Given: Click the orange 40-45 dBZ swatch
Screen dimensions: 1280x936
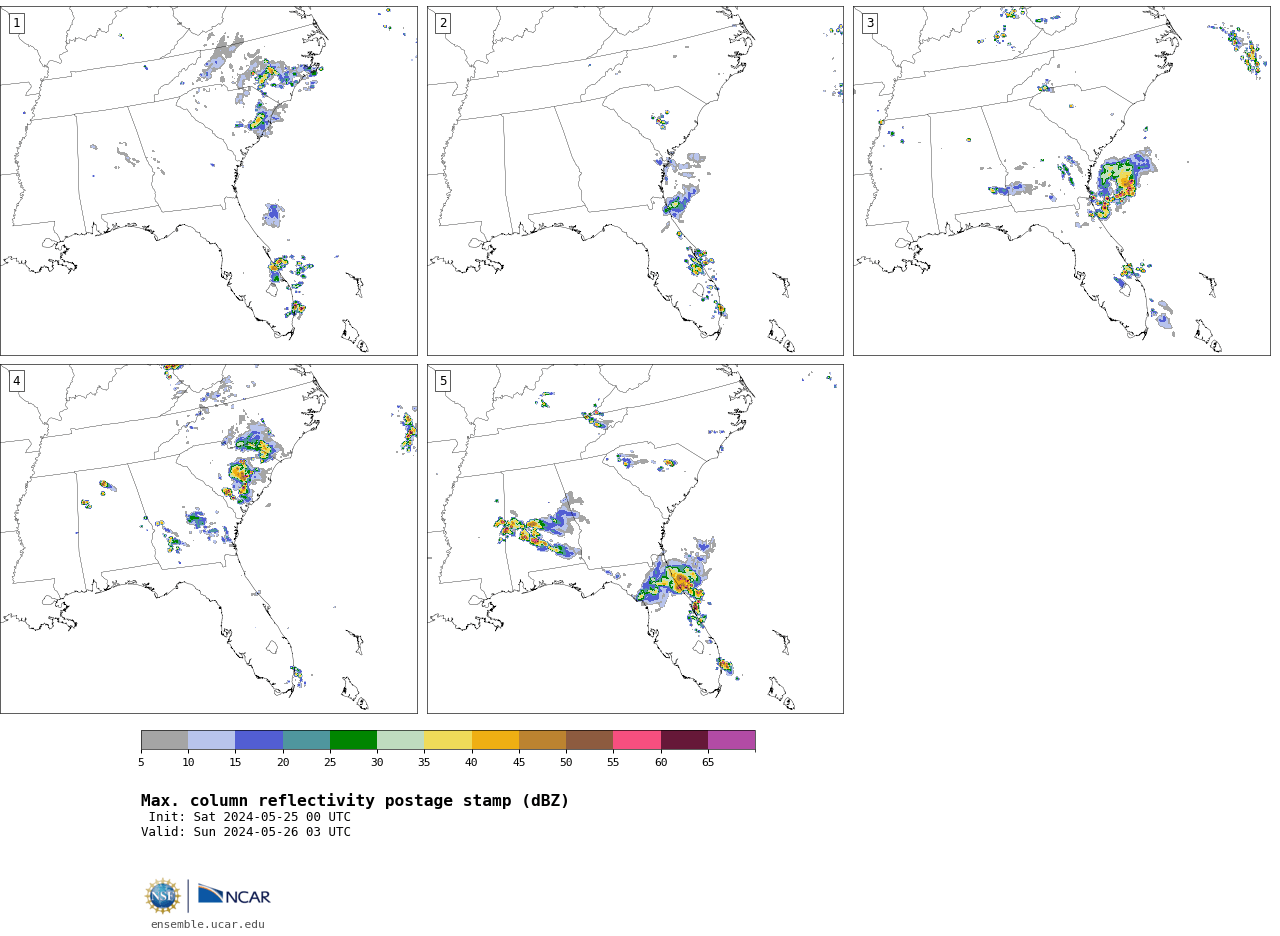Looking at the screenshot, I should click(495, 740).
